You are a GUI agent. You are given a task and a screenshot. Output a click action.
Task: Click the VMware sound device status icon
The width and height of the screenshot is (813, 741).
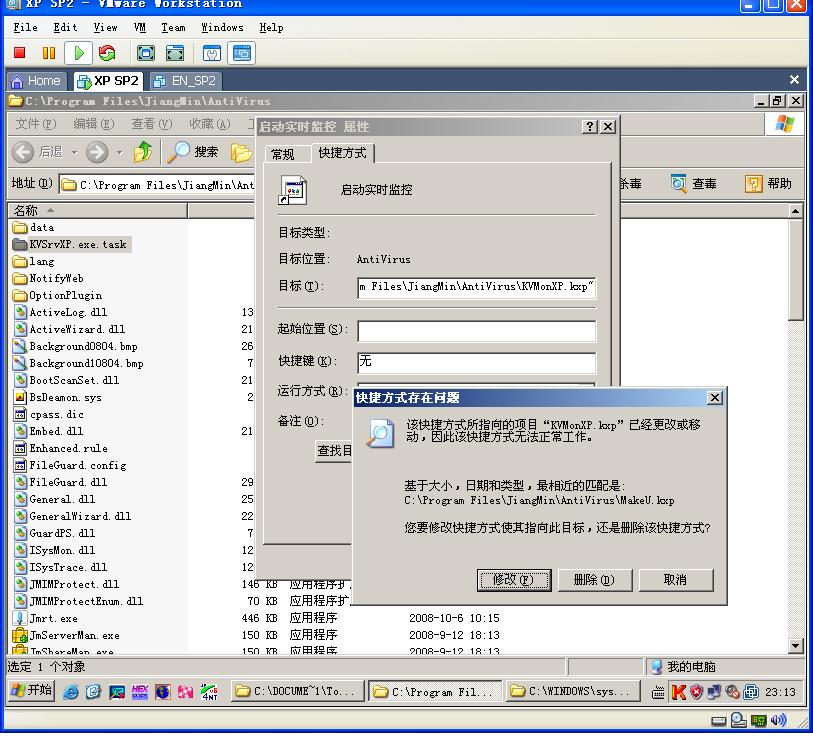[x=778, y=720]
